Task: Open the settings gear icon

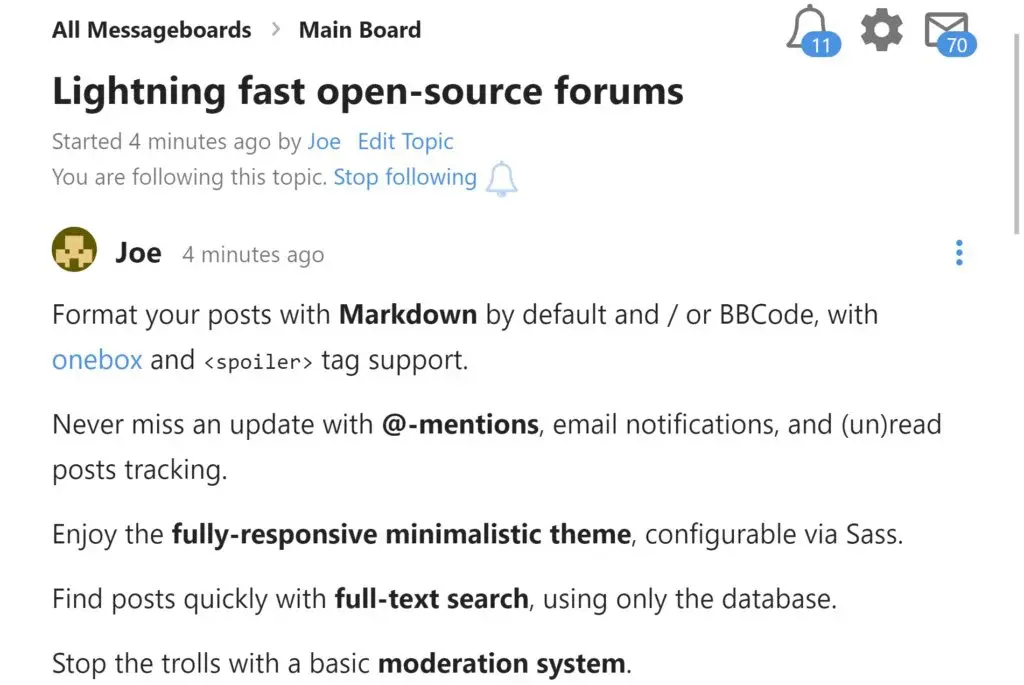Action: coord(882,29)
